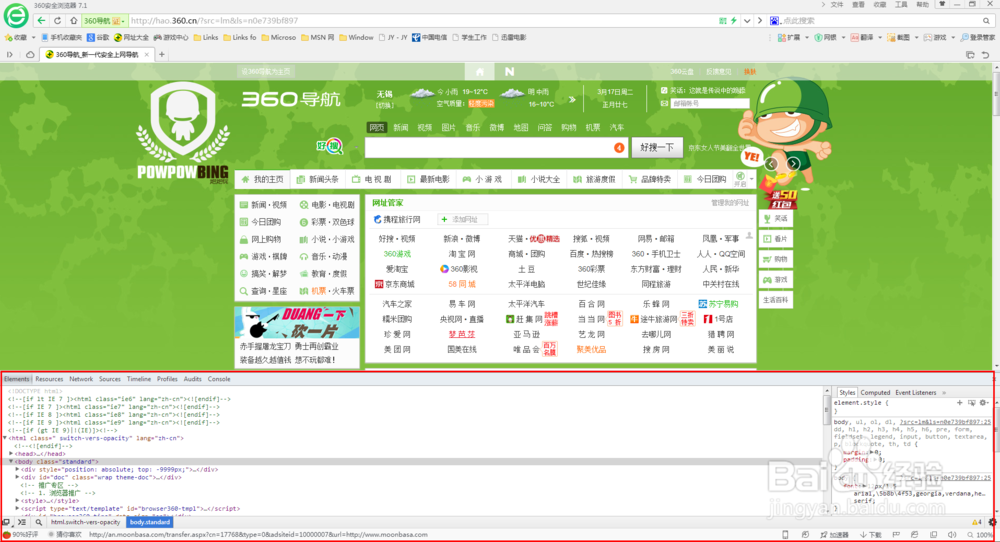Click the volume speaker icon in the status bar
The image size is (1000, 542).
tap(952, 535)
